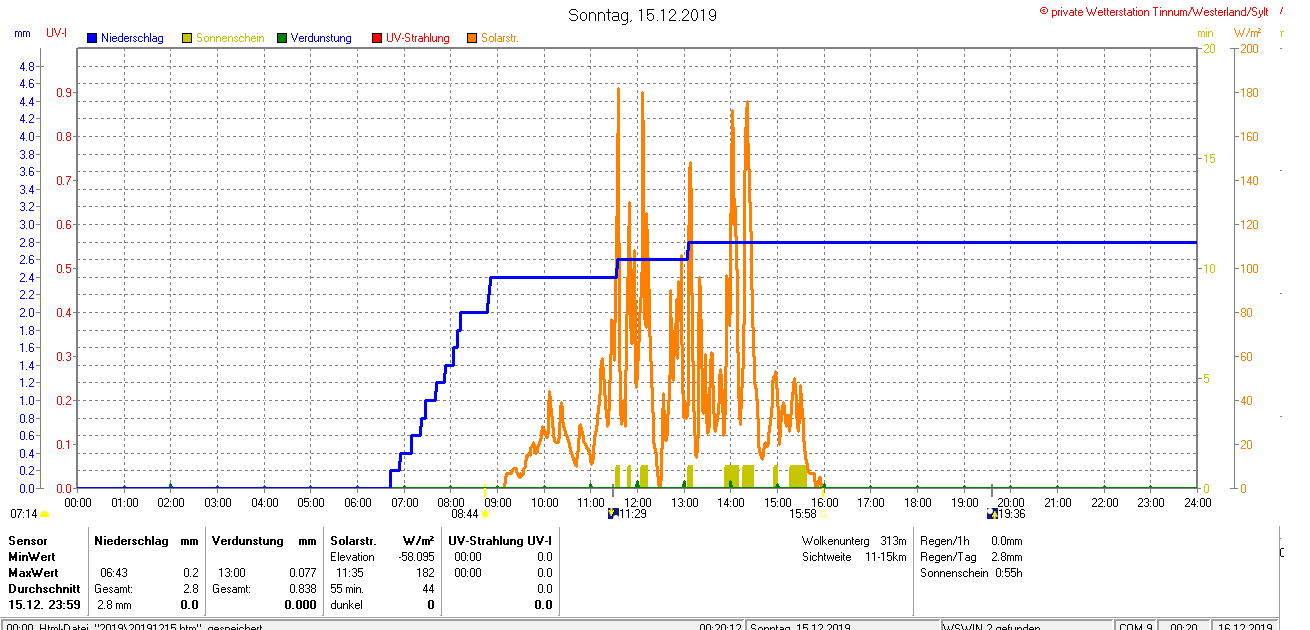The width and height of the screenshot is (1310, 630).
Task: Click the MinWert row label
Action: pyautogui.click(x=32, y=557)
